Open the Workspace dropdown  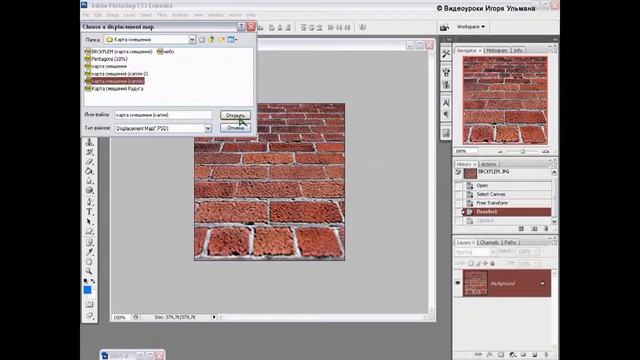pyautogui.click(x=471, y=27)
